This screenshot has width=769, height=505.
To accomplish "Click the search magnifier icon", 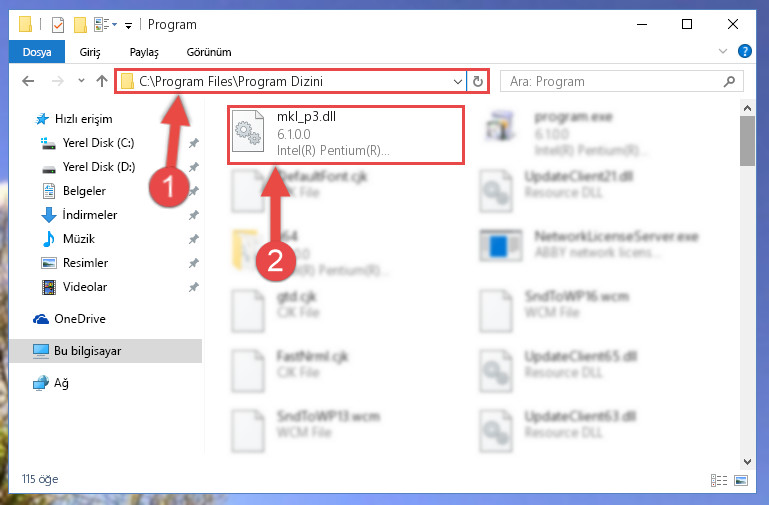I will click(729, 81).
